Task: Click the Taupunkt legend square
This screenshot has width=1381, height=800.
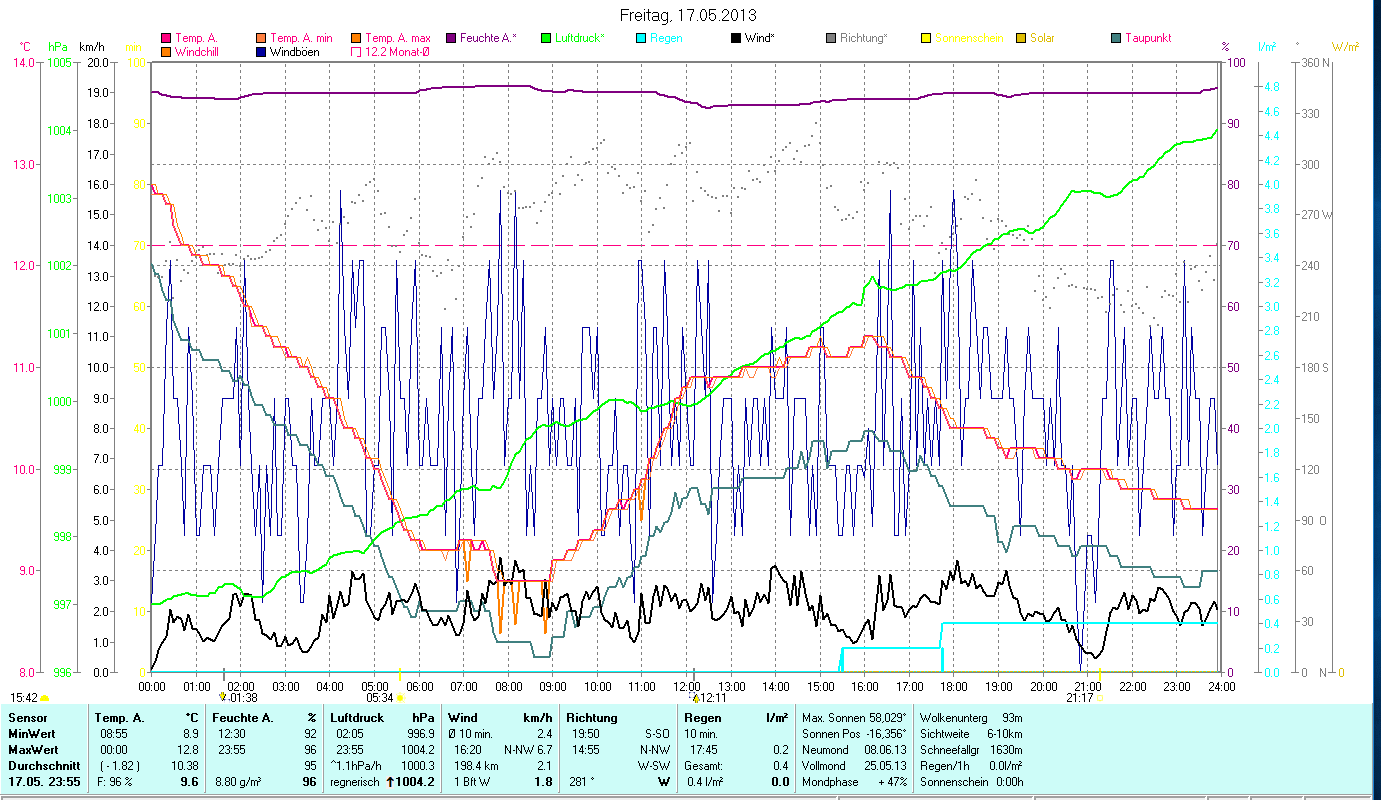Action: 1116,38
